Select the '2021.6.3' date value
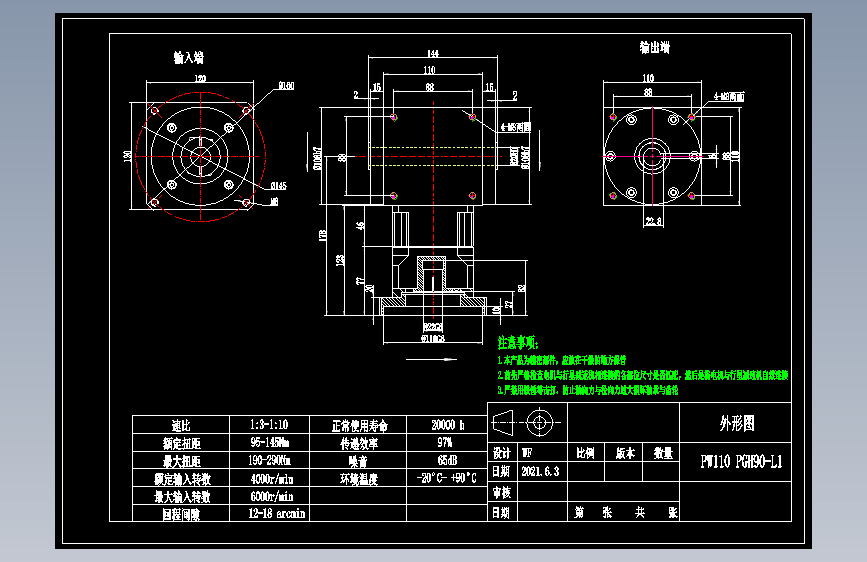Viewport: 867px width, 562px height. click(x=540, y=471)
